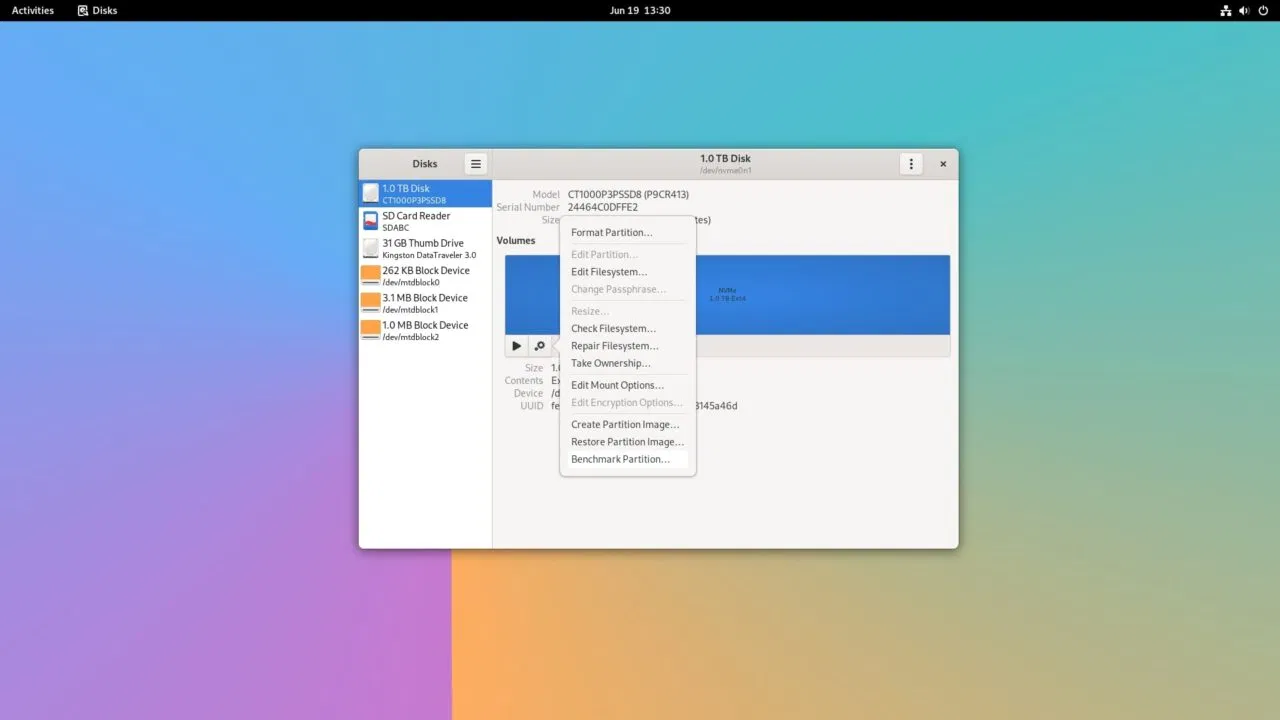Open Edit Mount Options dialog
Image resolution: width=1280 pixels, height=720 pixels.
click(617, 385)
